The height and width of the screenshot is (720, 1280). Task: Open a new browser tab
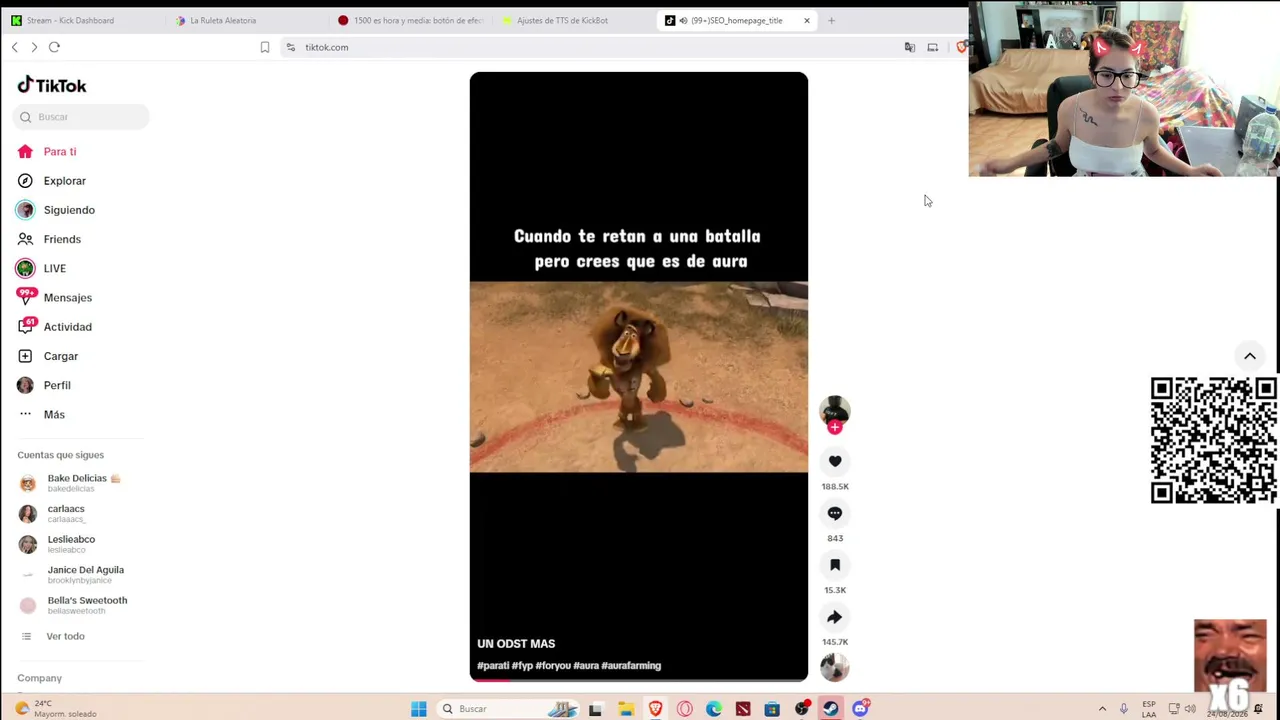pos(831,20)
